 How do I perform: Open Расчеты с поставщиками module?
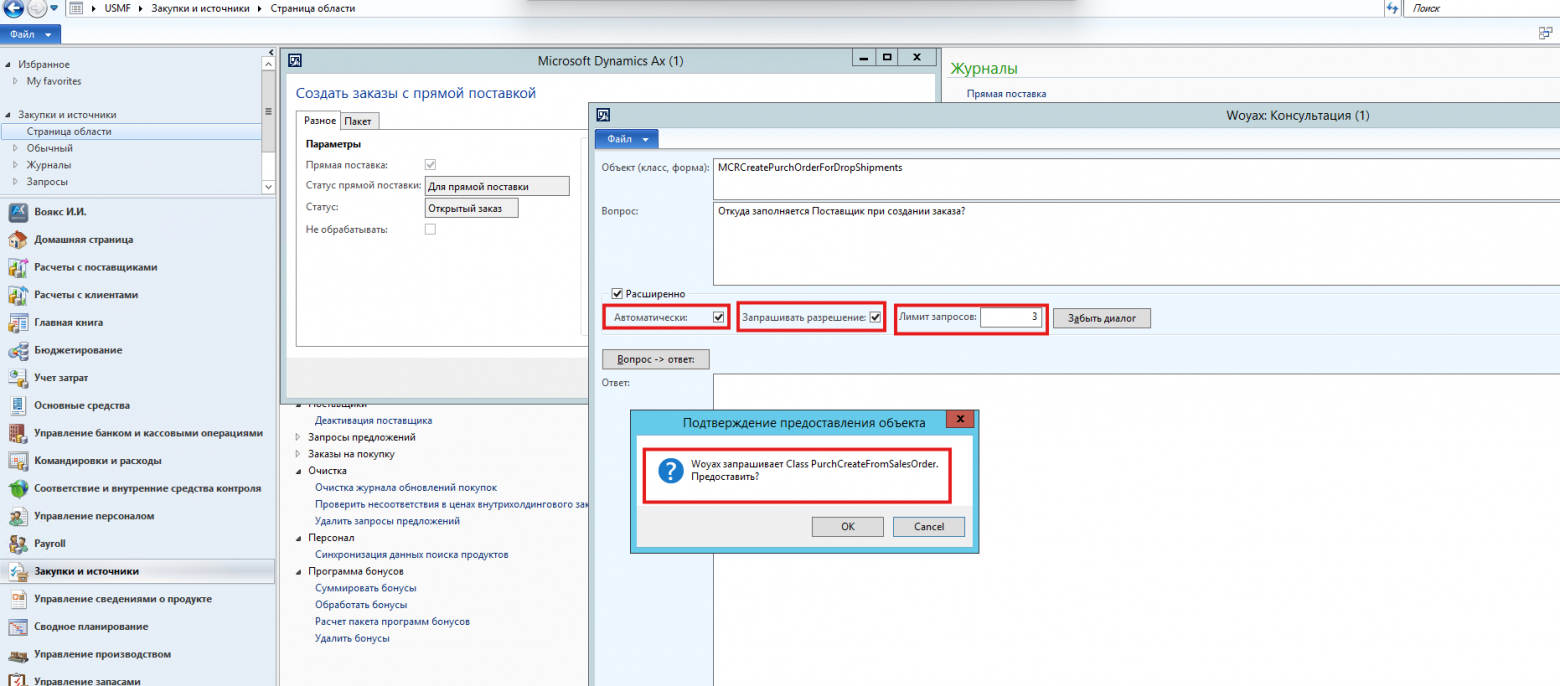pyautogui.click(x=96, y=268)
